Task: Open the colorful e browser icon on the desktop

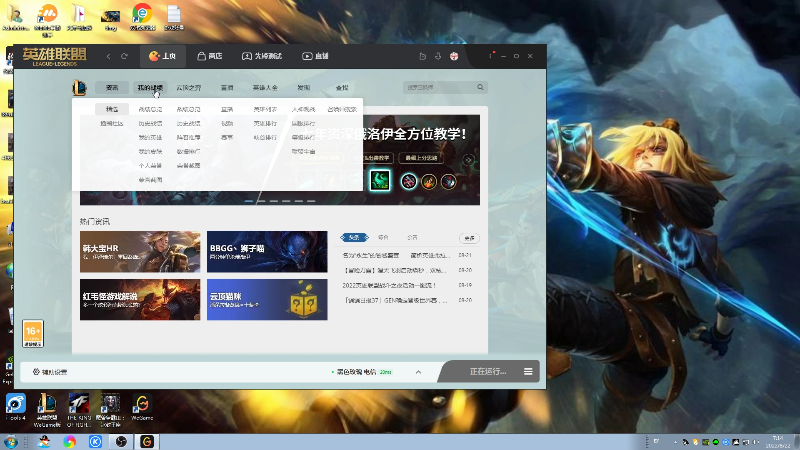Action: pyautogui.click(x=142, y=17)
